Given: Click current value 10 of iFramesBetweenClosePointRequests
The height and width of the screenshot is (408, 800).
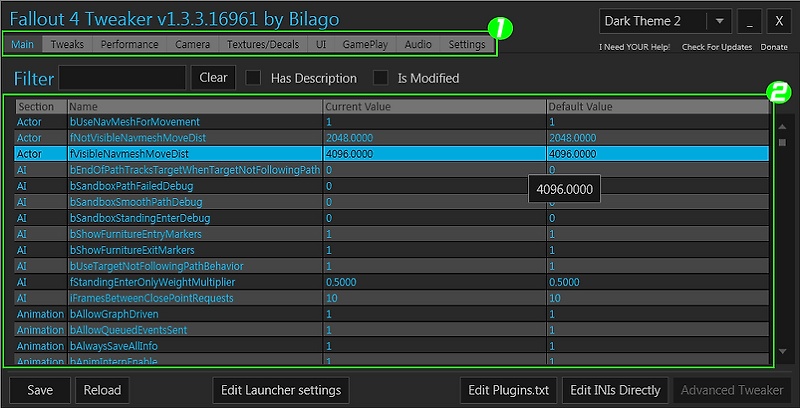Looking at the screenshot, I should [x=434, y=298].
